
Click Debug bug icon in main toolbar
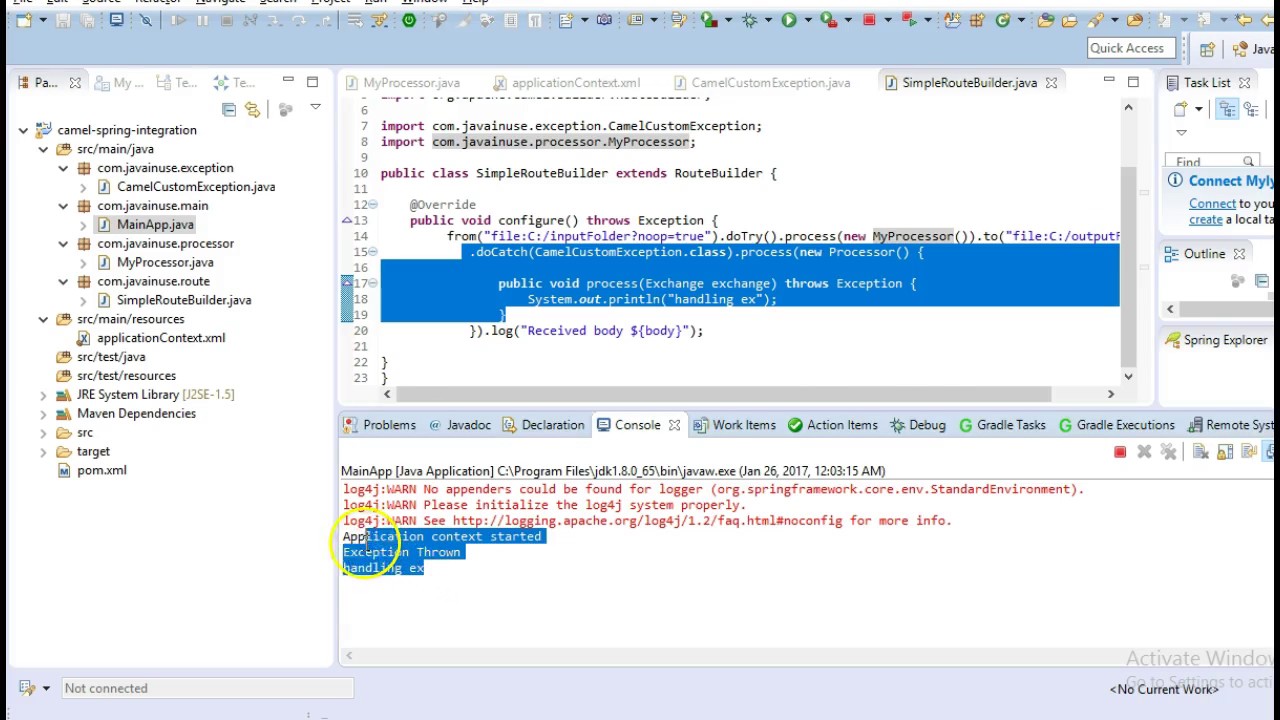749,20
